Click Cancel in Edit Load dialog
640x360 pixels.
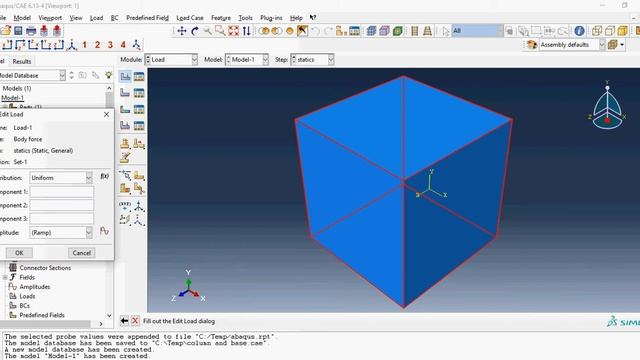tap(82, 253)
